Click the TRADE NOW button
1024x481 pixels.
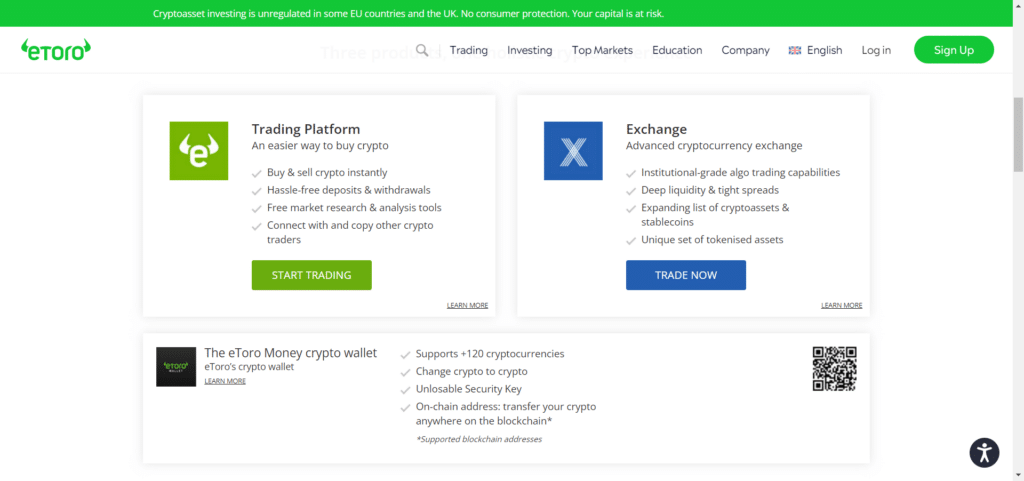click(x=686, y=275)
